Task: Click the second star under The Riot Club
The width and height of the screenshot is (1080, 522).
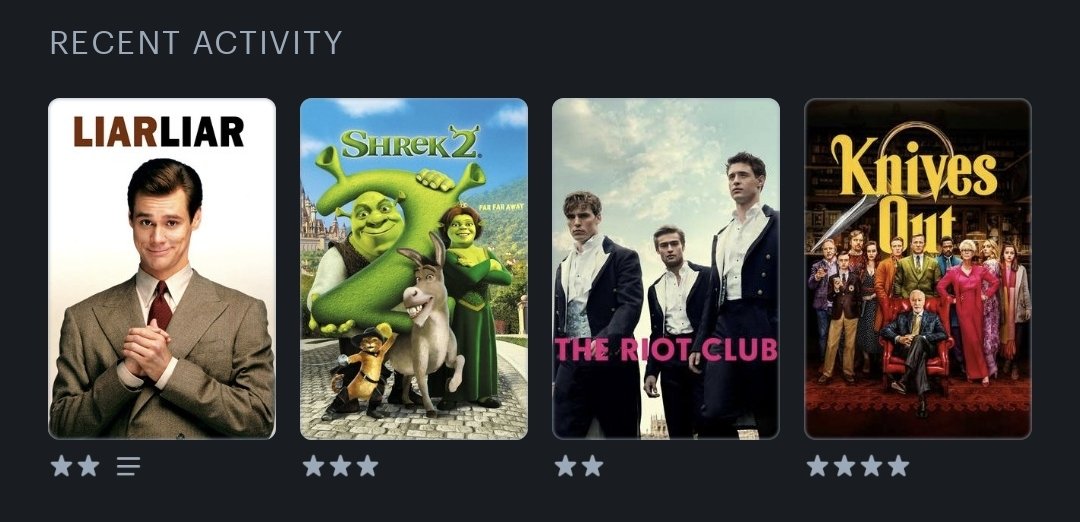Action: tap(592, 466)
